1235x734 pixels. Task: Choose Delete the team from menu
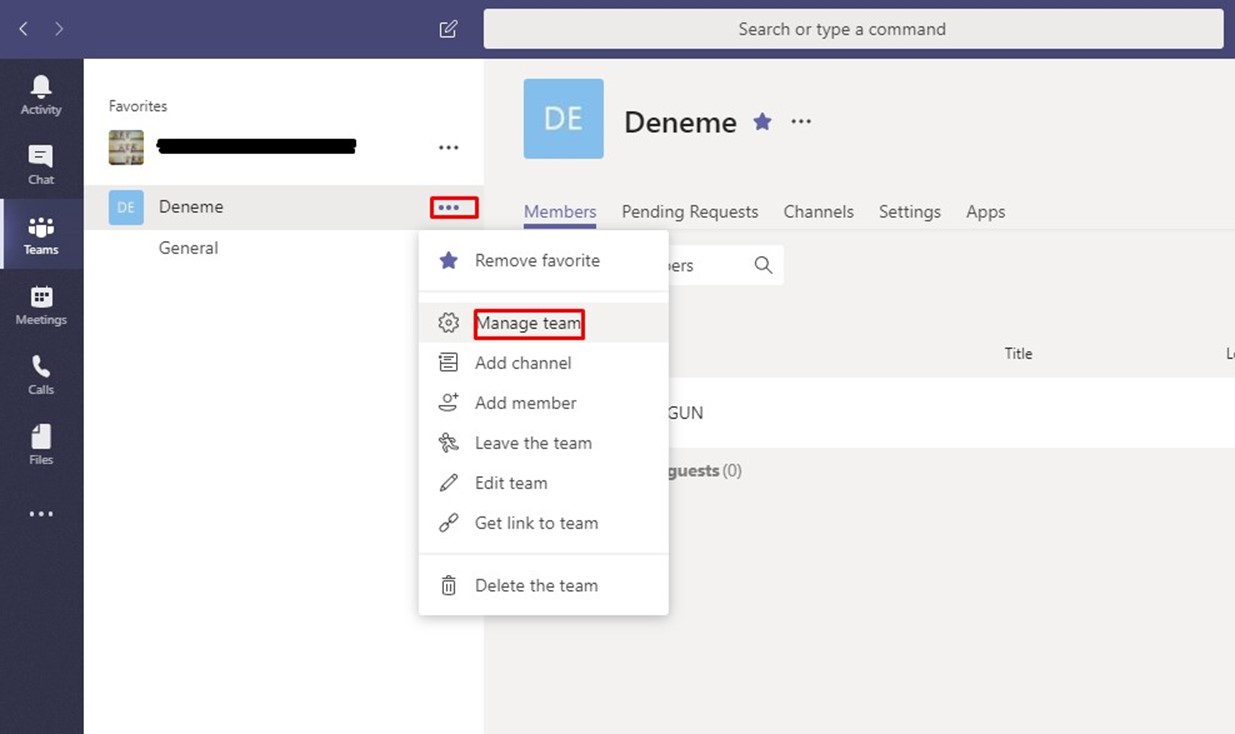[x=543, y=586]
